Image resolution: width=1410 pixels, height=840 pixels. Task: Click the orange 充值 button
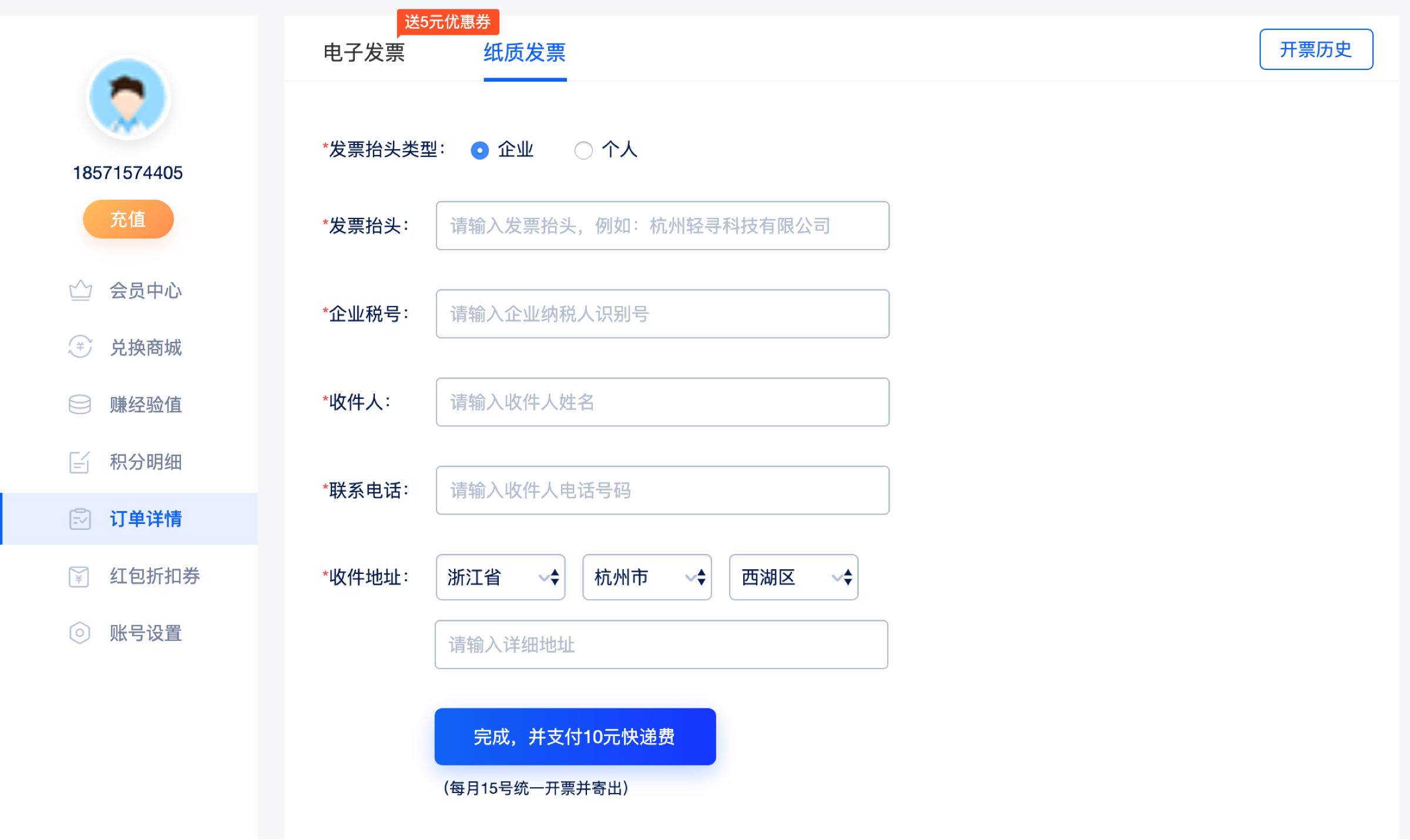pyautogui.click(x=128, y=219)
